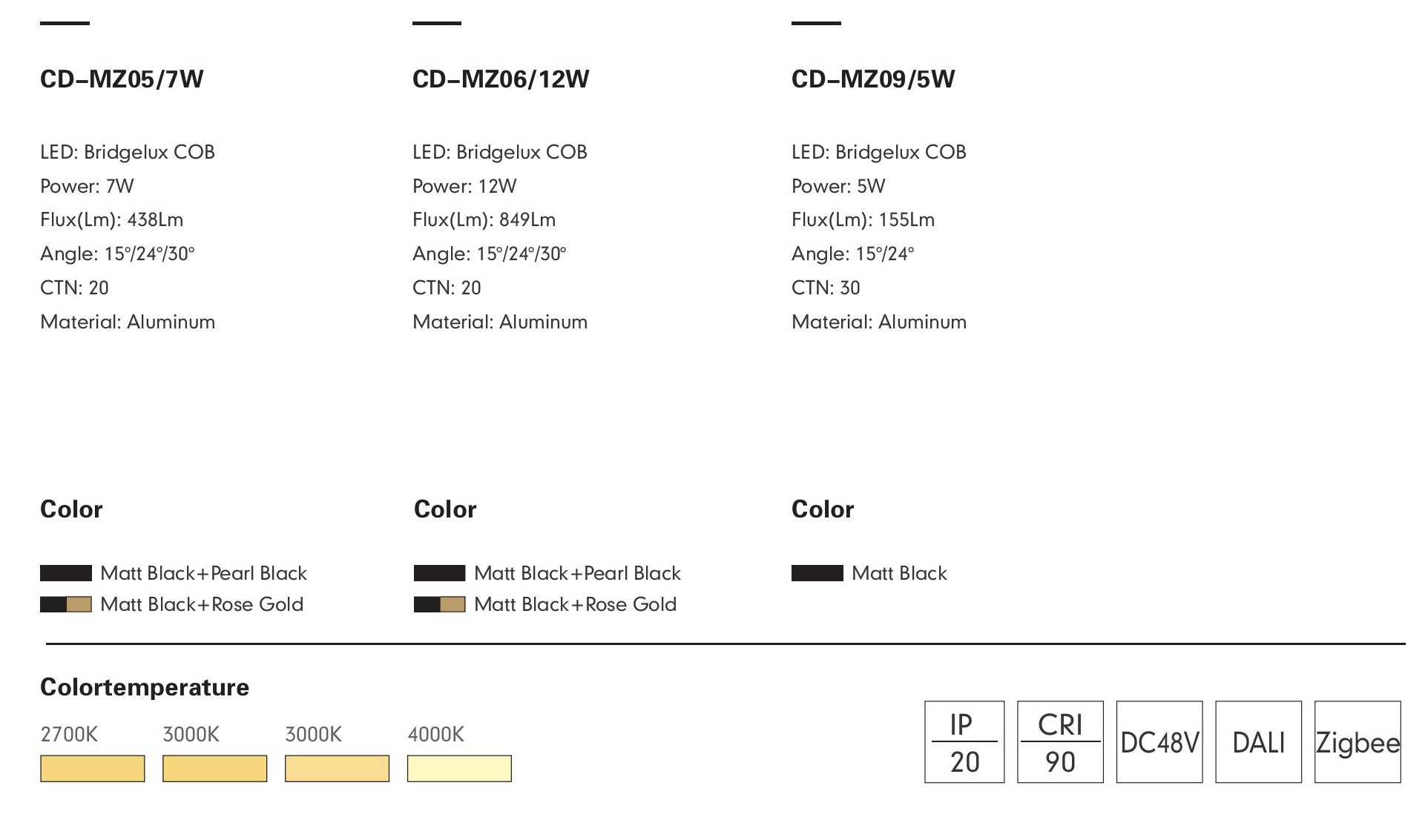1428x840 pixels.
Task: Pick the 4000K color temperature swatch
Action: pyautogui.click(x=459, y=768)
